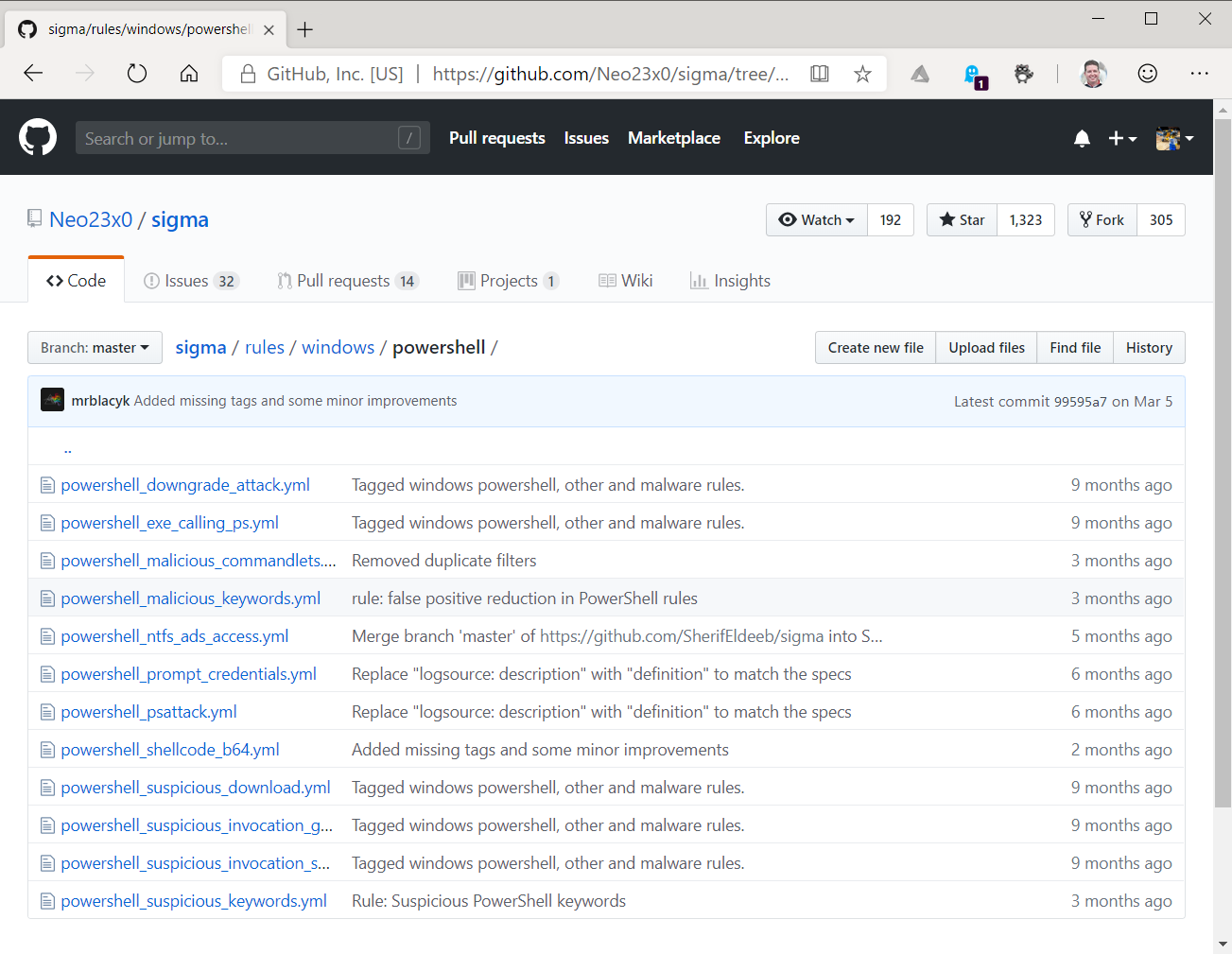Open the repository Pull requests tab

[347, 281]
